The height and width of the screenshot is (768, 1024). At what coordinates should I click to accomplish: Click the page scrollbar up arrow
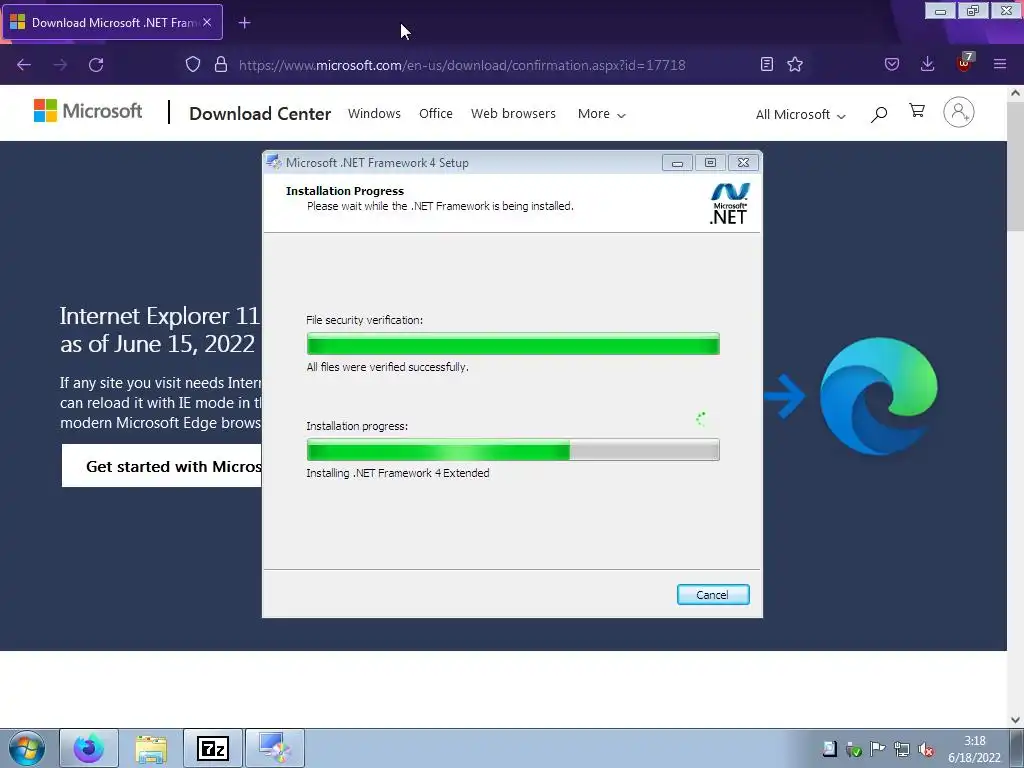(1015, 93)
